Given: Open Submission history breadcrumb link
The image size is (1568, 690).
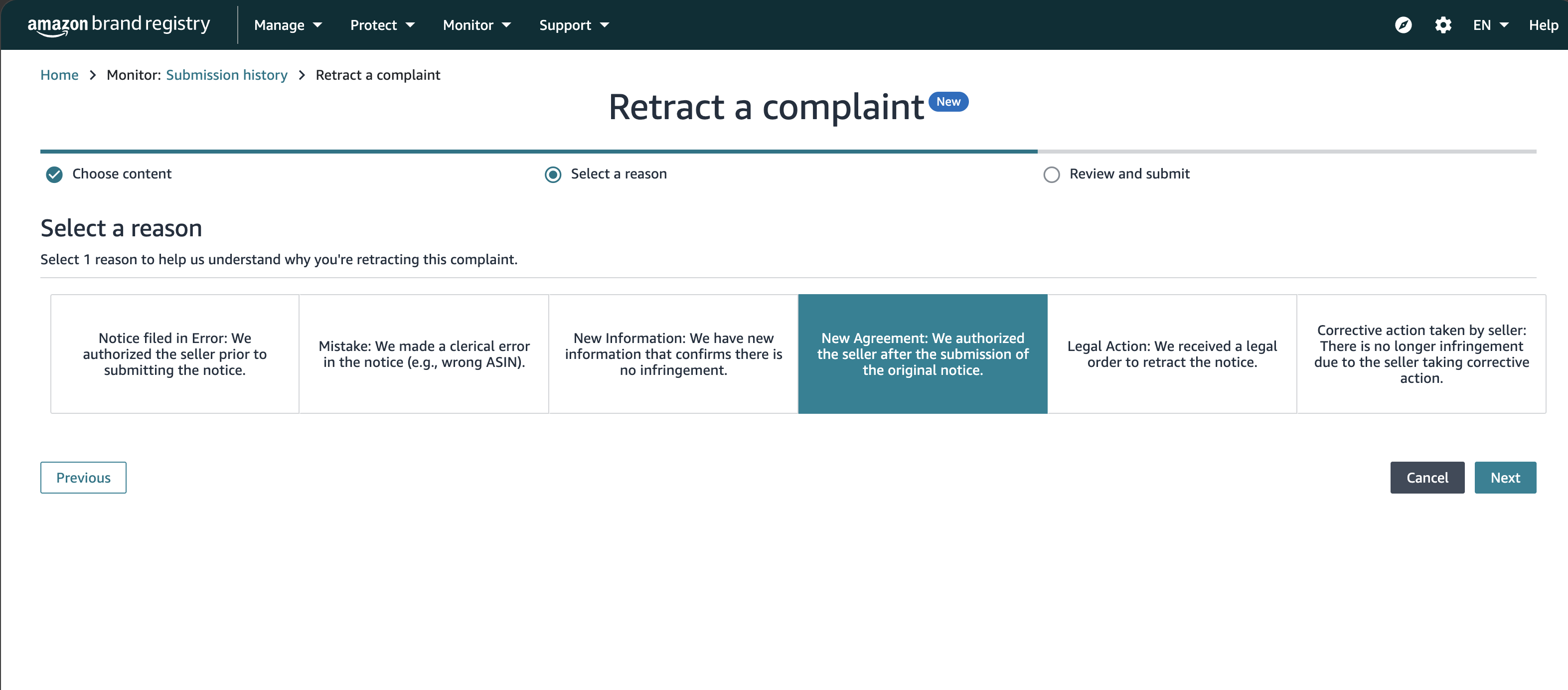Looking at the screenshot, I should coord(226,75).
